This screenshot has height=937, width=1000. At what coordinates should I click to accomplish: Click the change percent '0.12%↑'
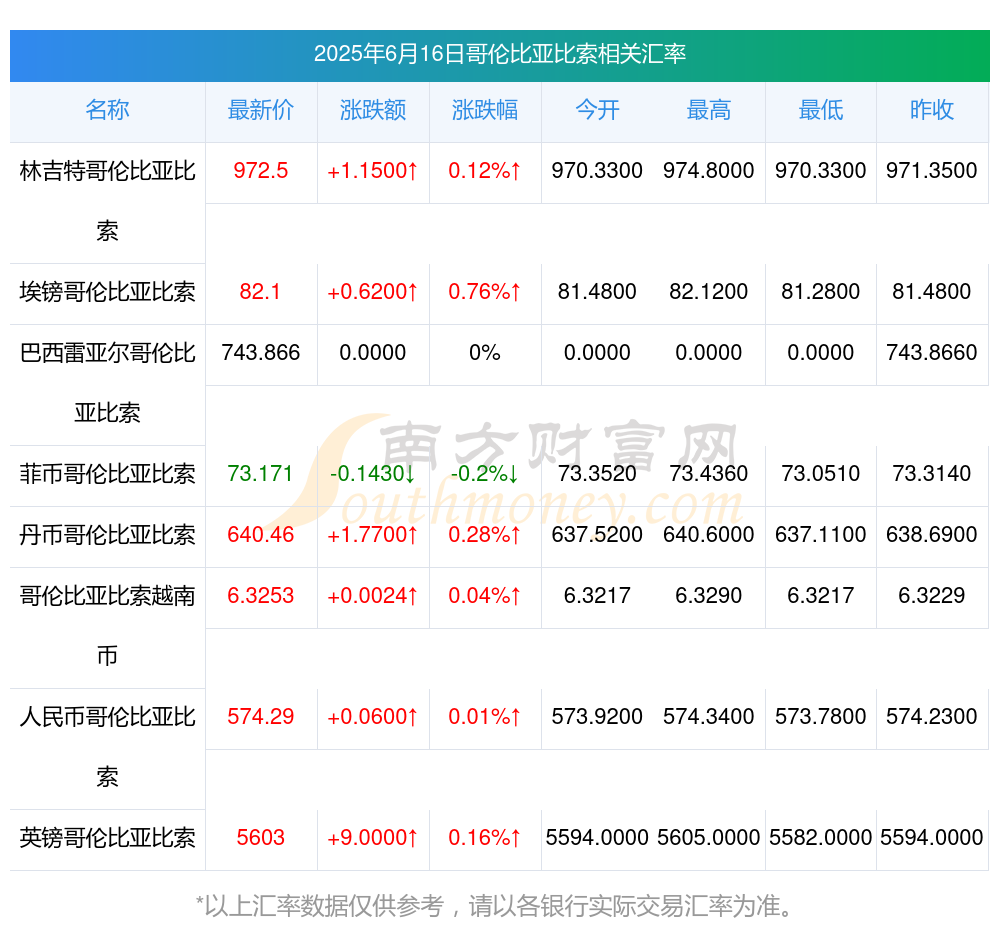[x=485, y=170]
